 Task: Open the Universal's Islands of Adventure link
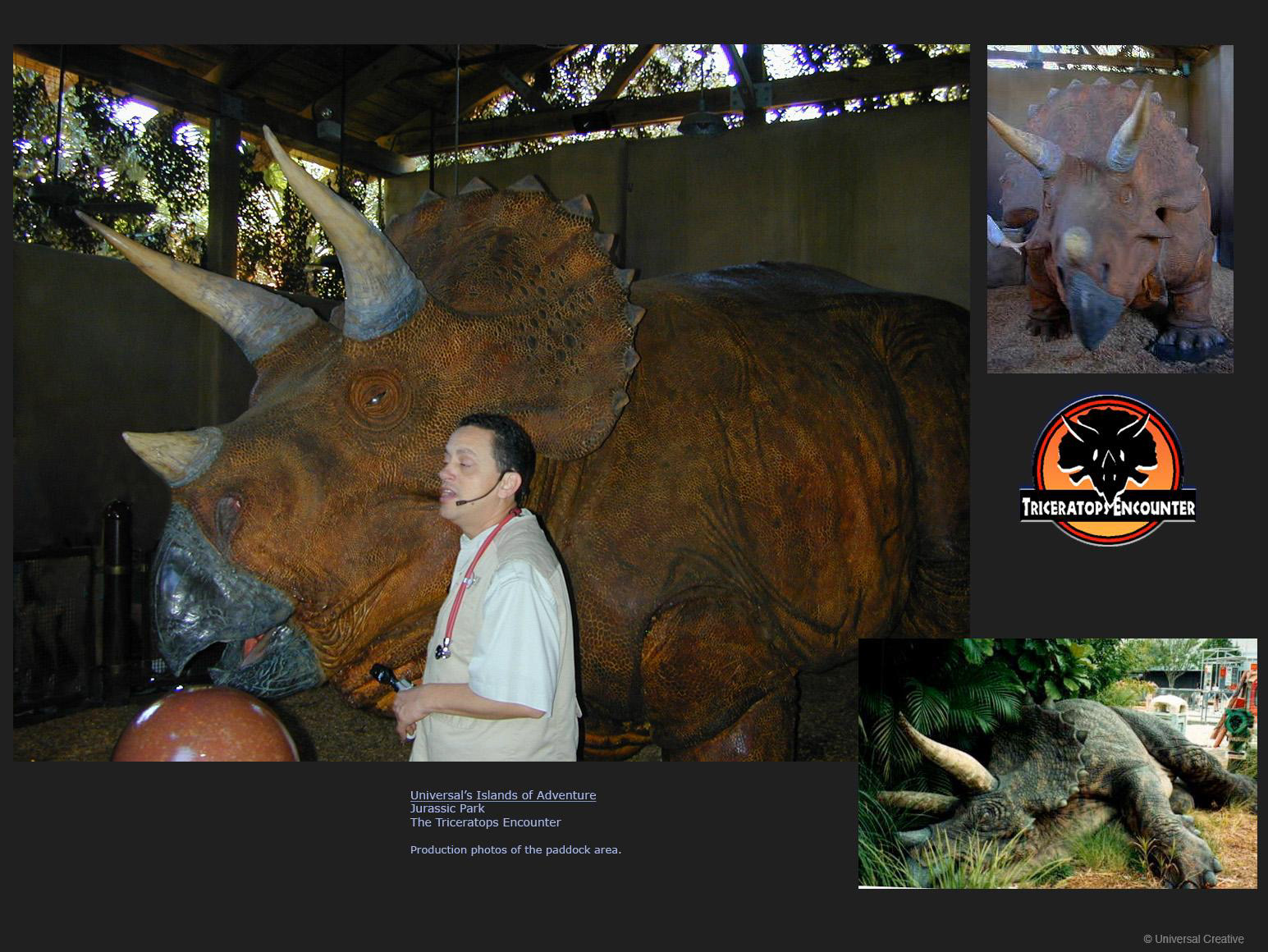pos(503,794)
